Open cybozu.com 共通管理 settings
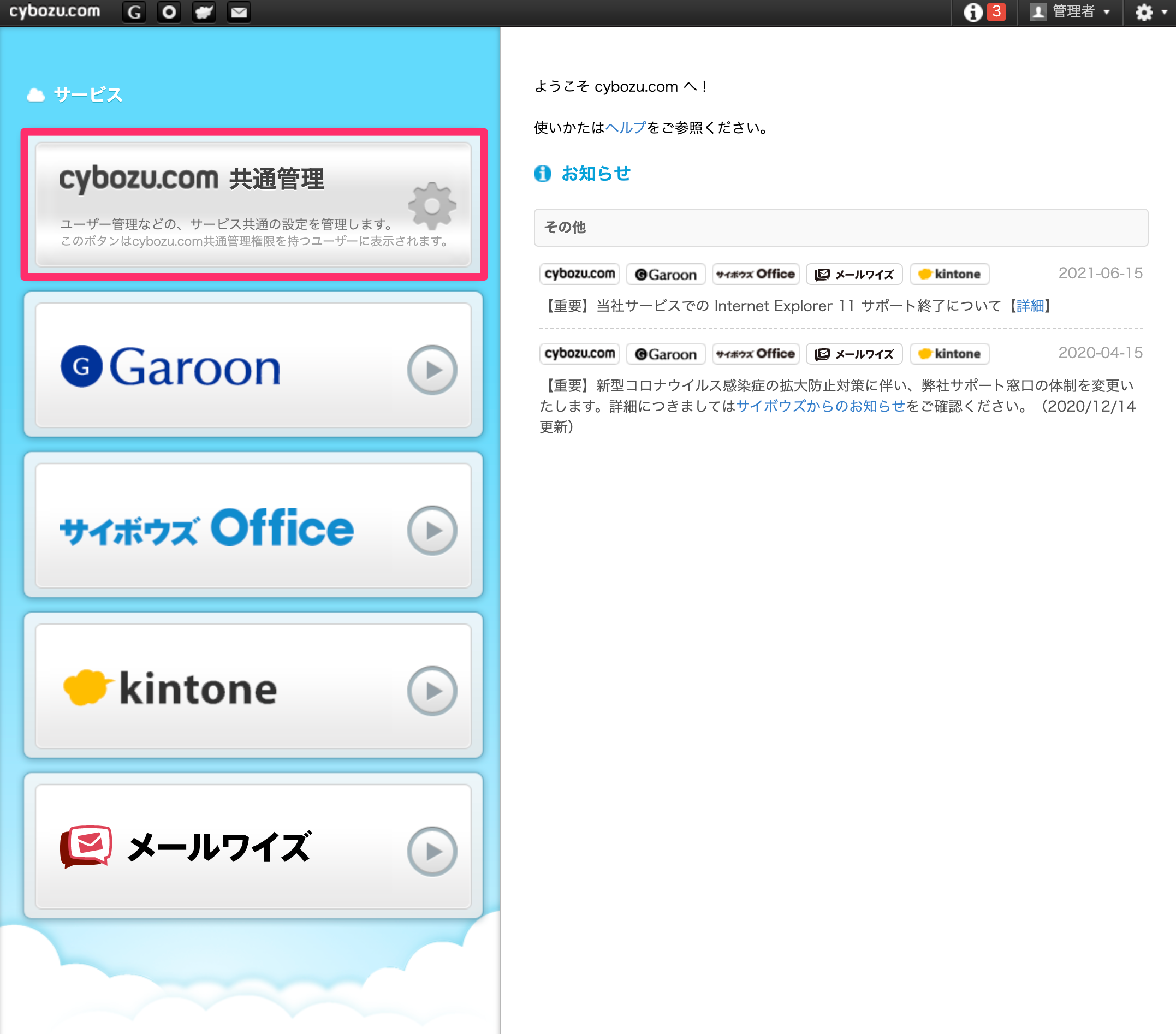Screen dimensions: 1176x1034 pos(253,204)
